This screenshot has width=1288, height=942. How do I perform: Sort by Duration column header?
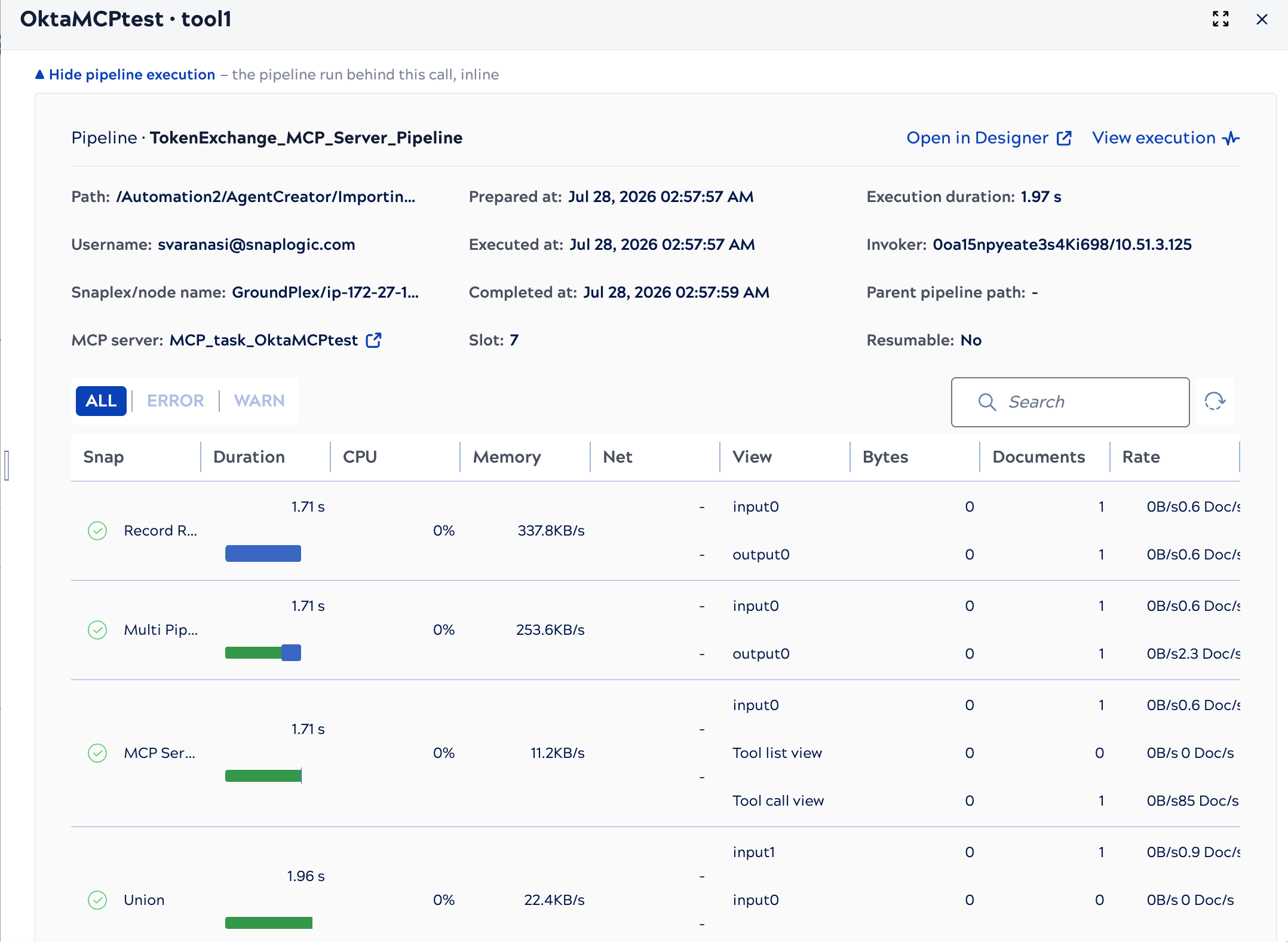coord(249,457)
